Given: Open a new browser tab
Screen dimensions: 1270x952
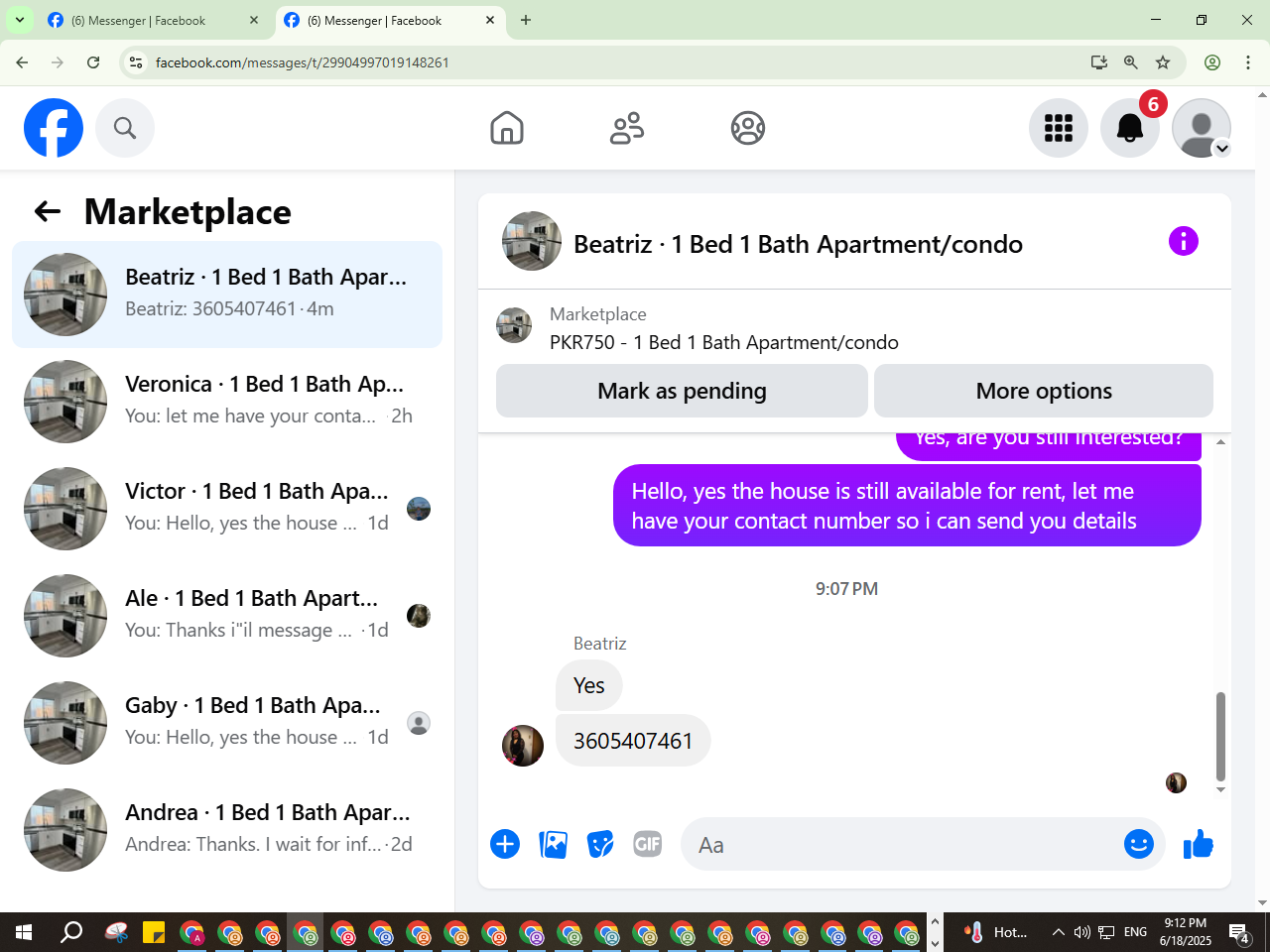Looking at the screenshot, I should (x=526, y=20).
